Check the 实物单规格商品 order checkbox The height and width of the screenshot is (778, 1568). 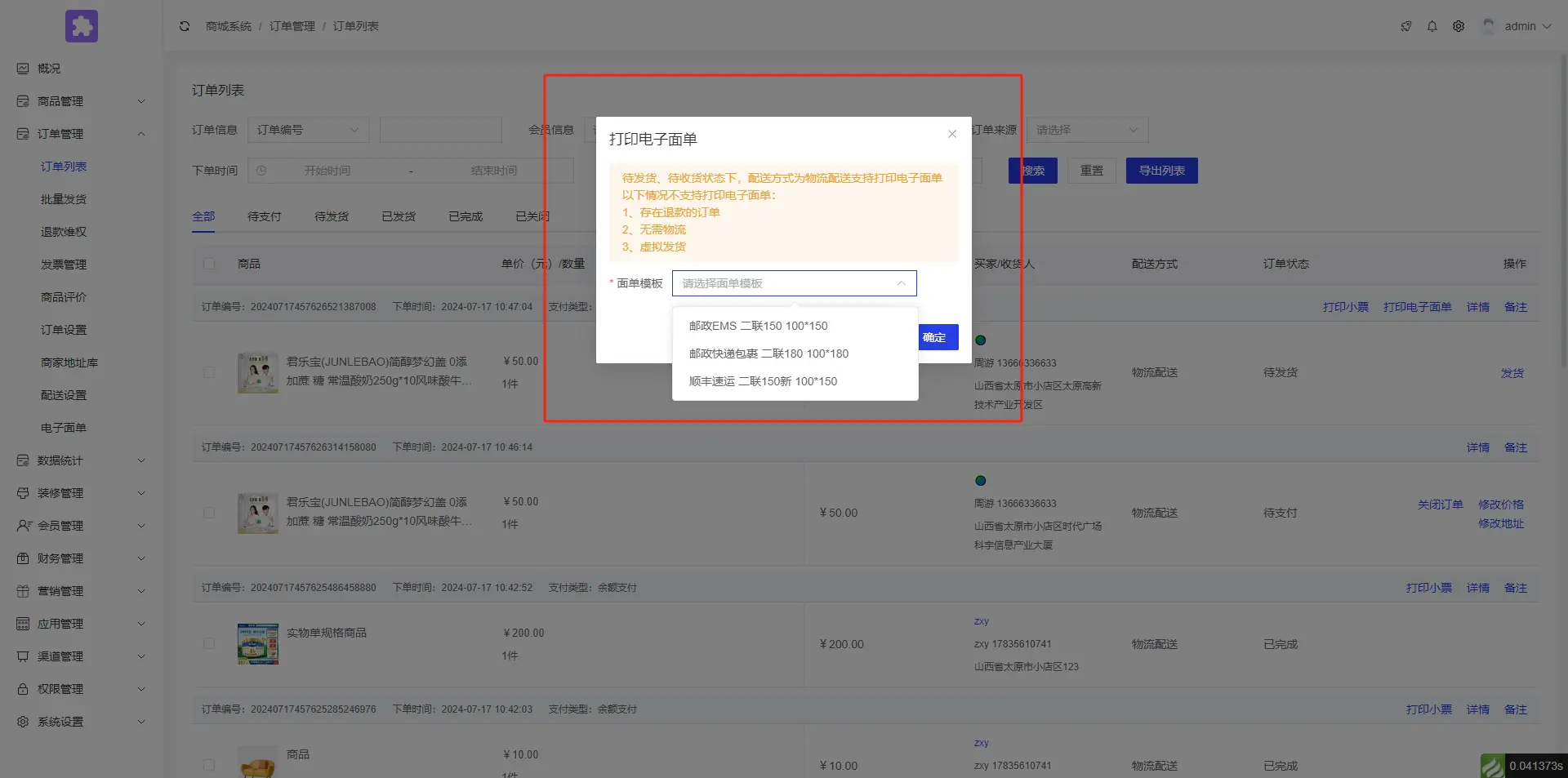209,643
